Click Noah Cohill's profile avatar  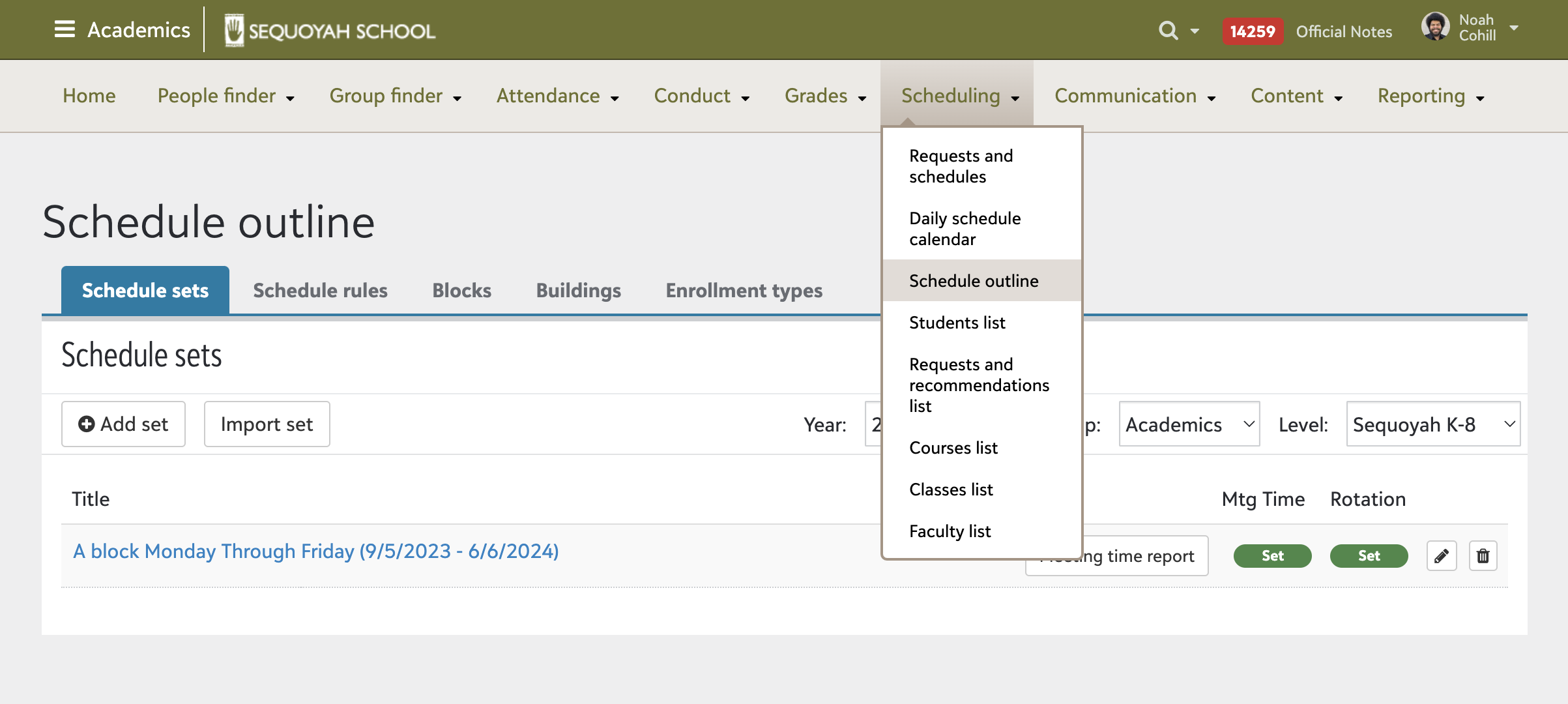(x=1435, y=27)
